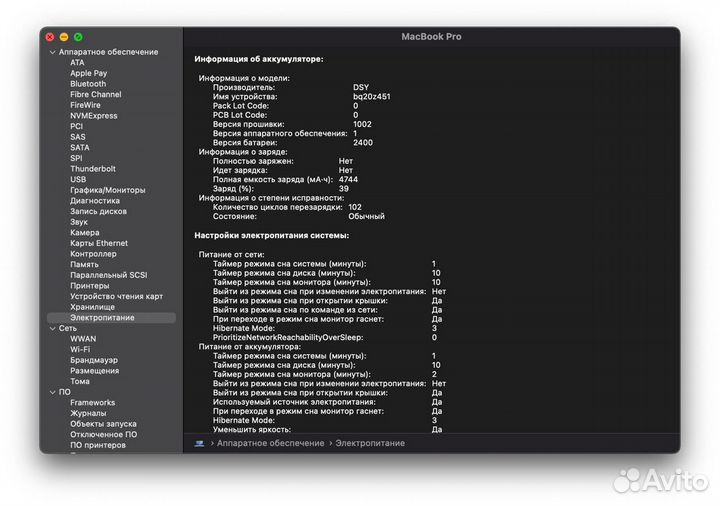
Task: Select Устройство чтения карт entry
Action: click(116, 297)
